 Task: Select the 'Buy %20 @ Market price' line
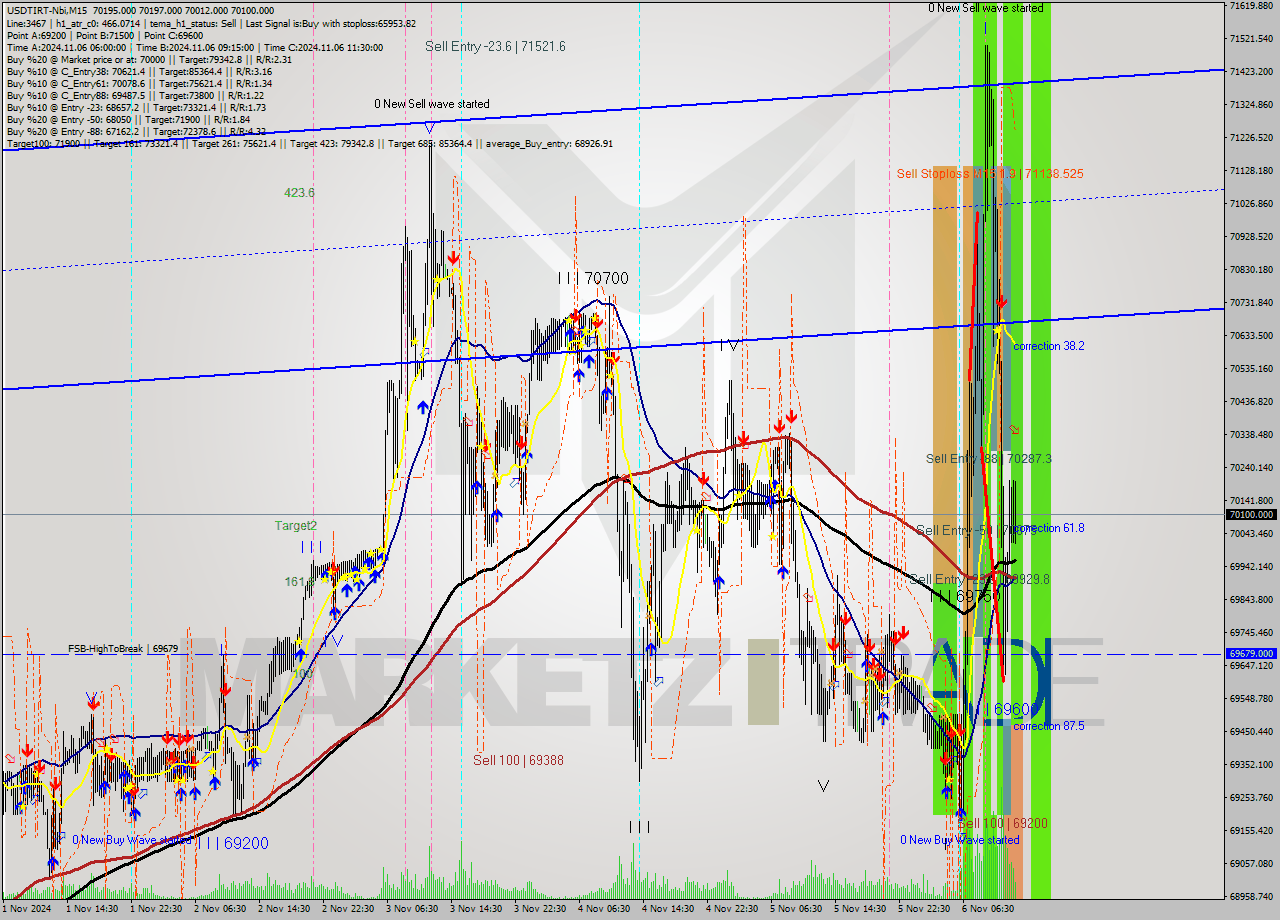point(149,59)
